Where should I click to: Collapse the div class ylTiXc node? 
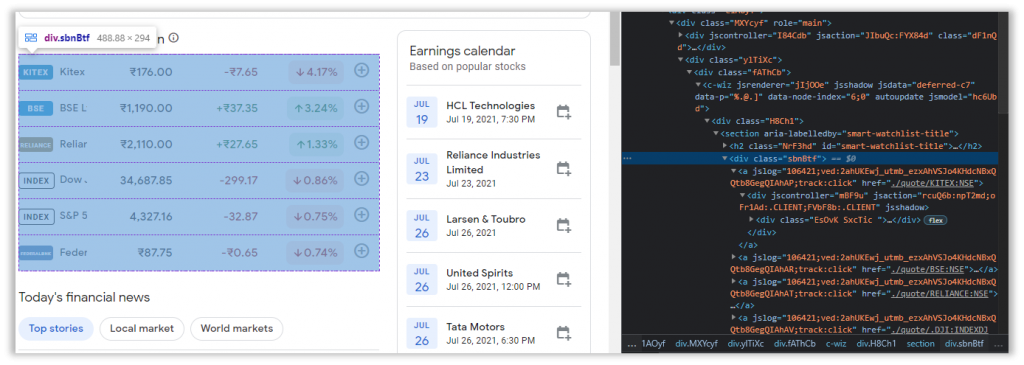tap(680, 60)
